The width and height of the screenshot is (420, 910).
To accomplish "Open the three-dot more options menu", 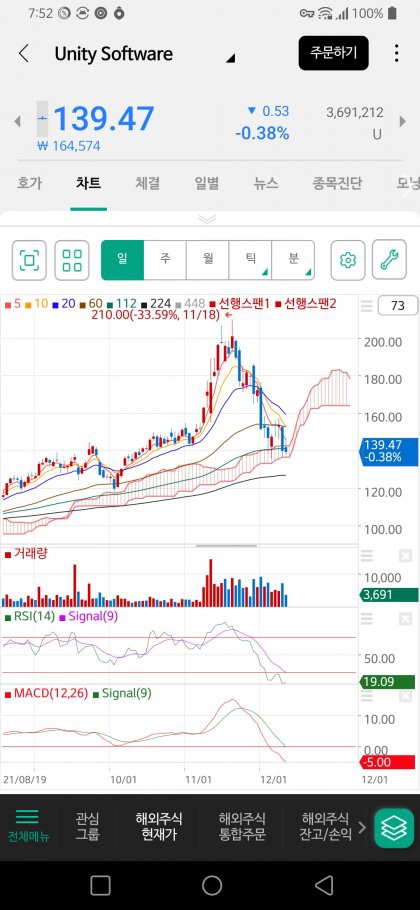I will tap(396, 53).
